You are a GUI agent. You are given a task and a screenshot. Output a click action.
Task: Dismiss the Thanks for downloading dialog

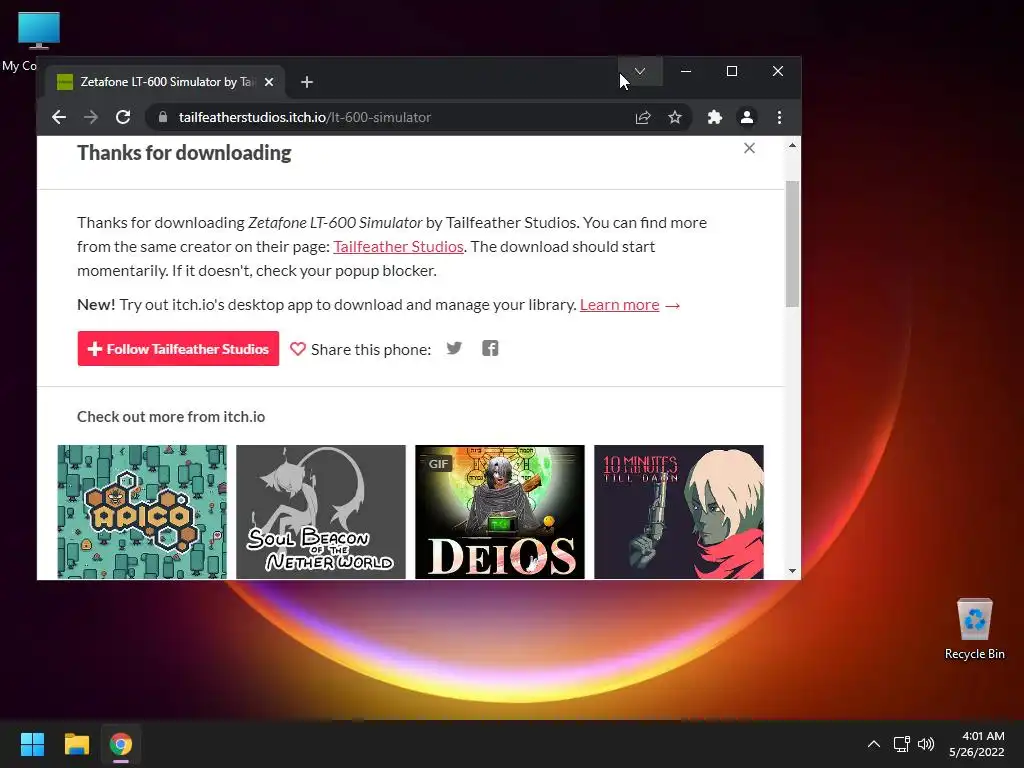pos(749,148)
